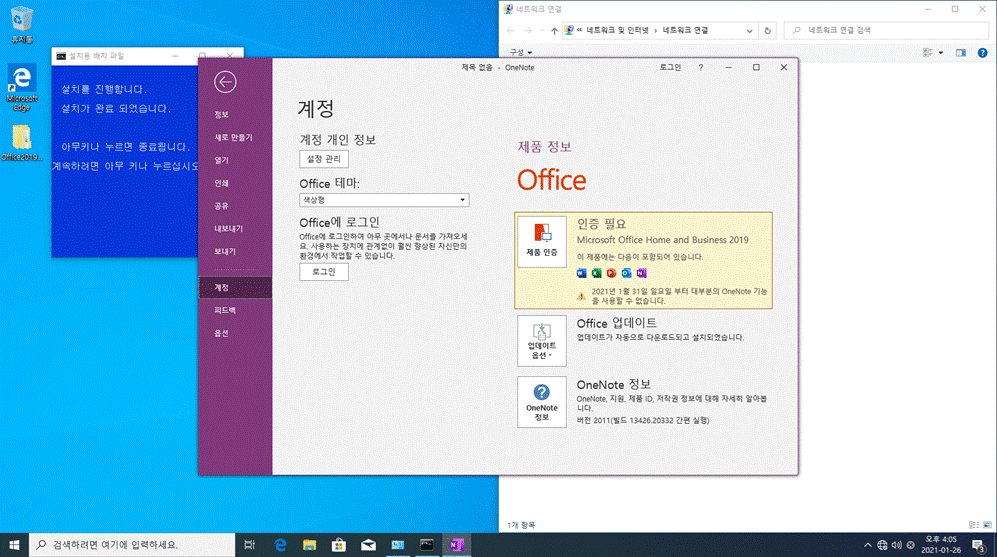Launch Edge from the taskbar
Screen dimensions: 997x557
pos(280,545)
